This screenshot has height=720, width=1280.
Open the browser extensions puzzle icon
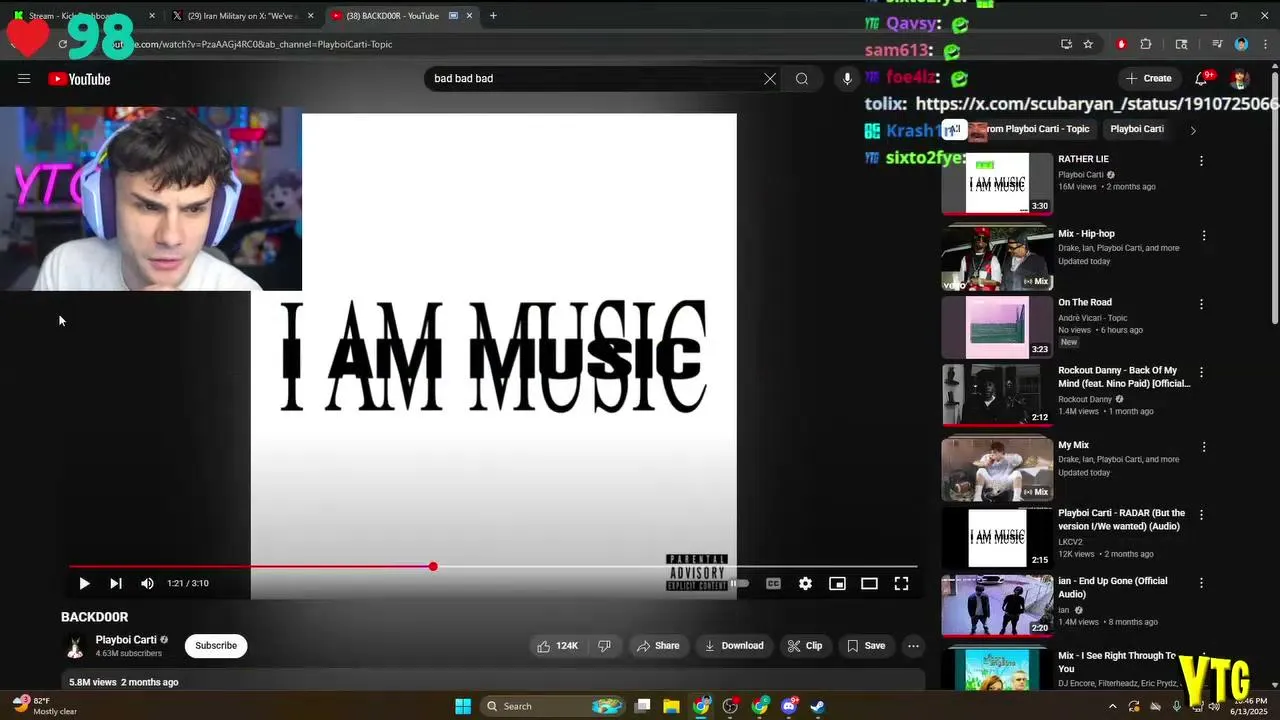click(1146, 44)
